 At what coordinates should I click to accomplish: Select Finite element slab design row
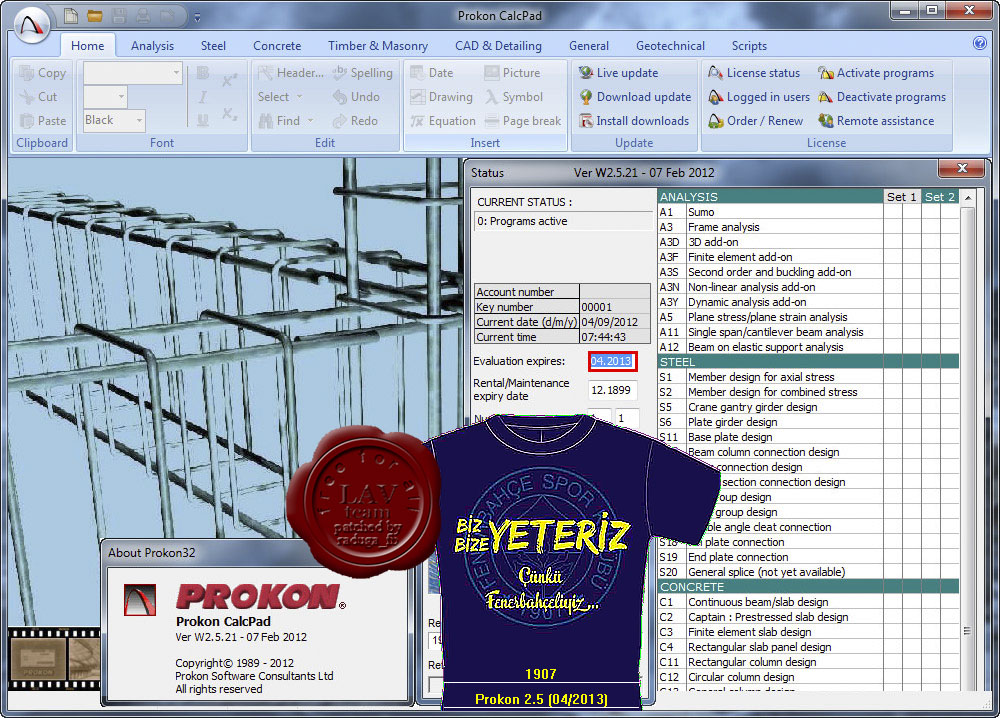[x=808, y=632]
